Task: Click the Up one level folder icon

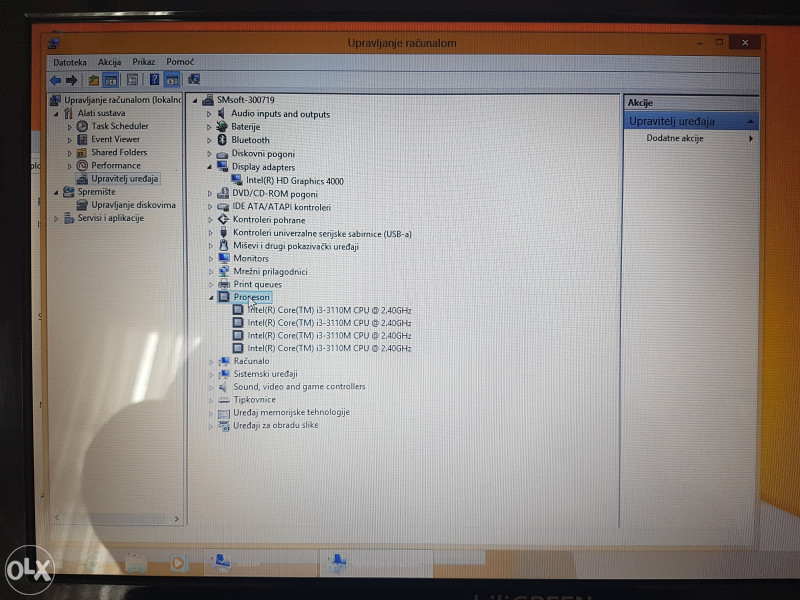Action: (93, 80)
